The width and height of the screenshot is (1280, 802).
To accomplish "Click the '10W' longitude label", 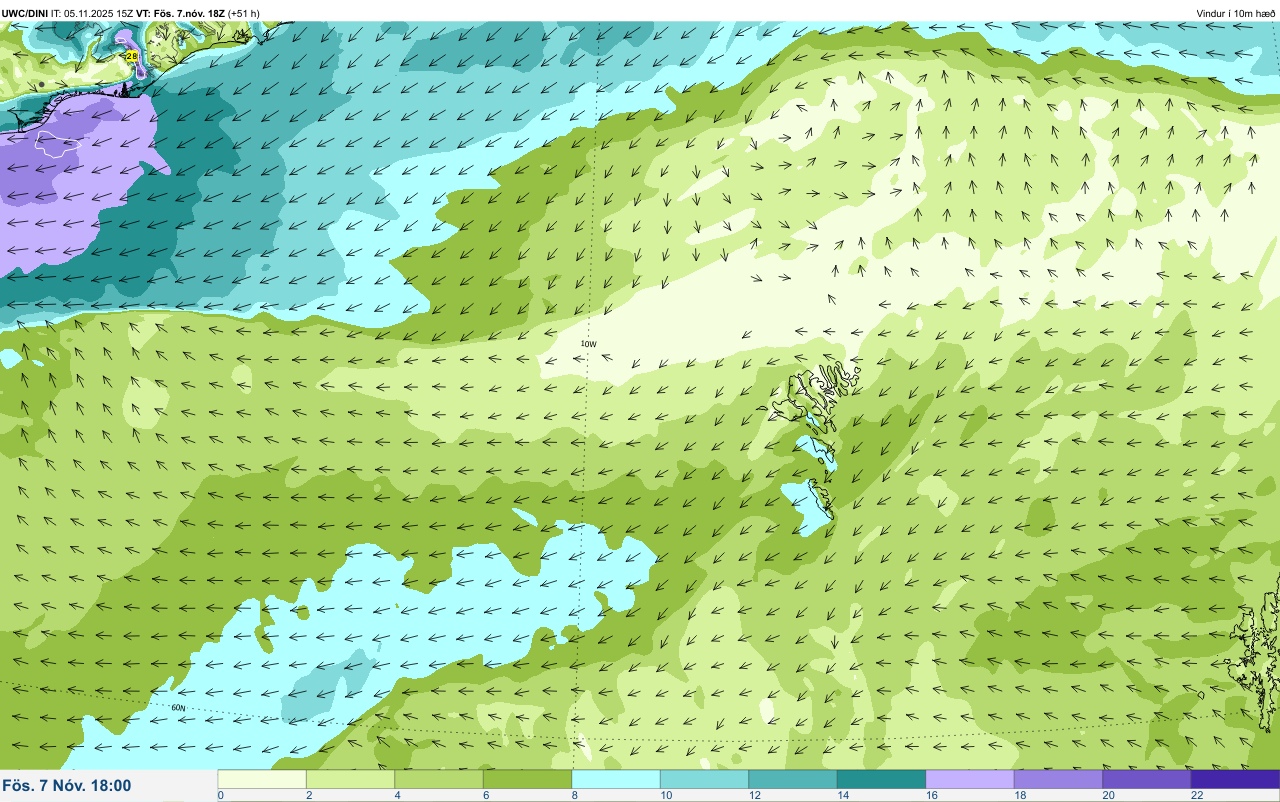I will [588, 344].
